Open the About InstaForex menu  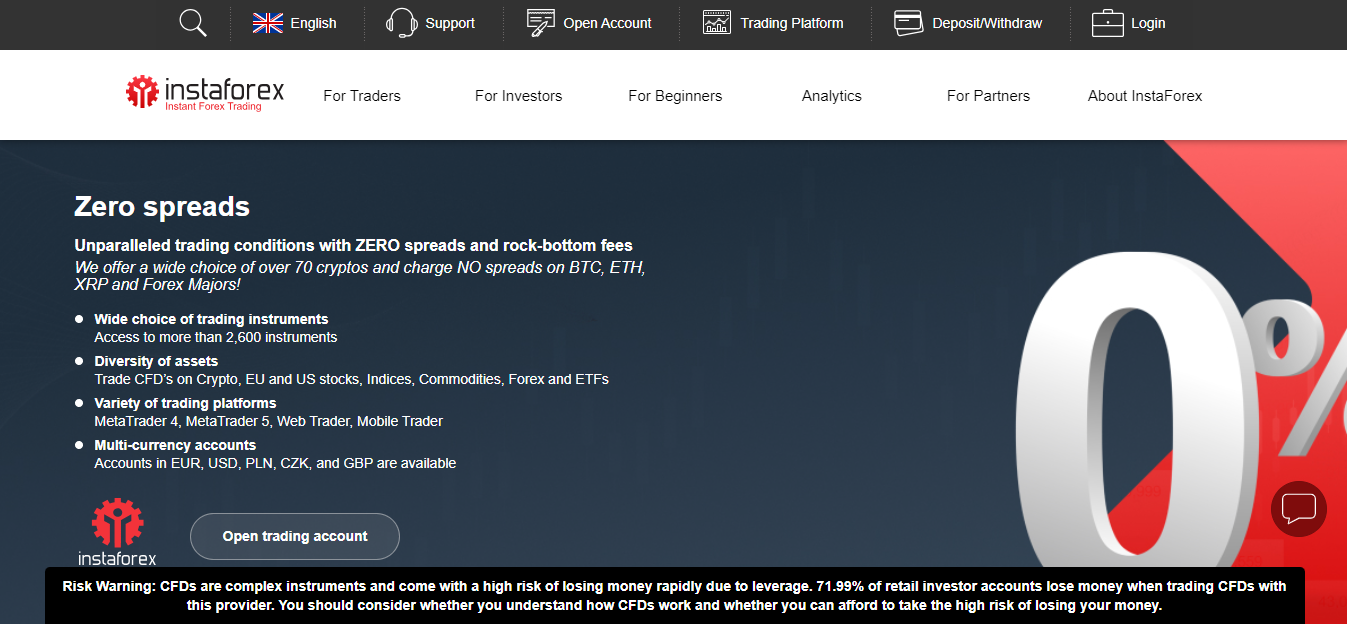pos(1145,96)
